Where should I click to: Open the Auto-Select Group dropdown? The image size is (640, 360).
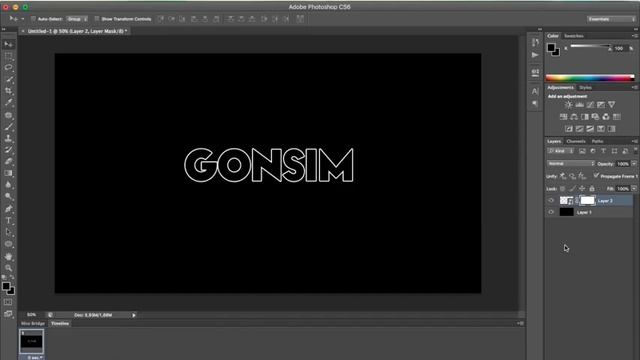coord(77,19)
